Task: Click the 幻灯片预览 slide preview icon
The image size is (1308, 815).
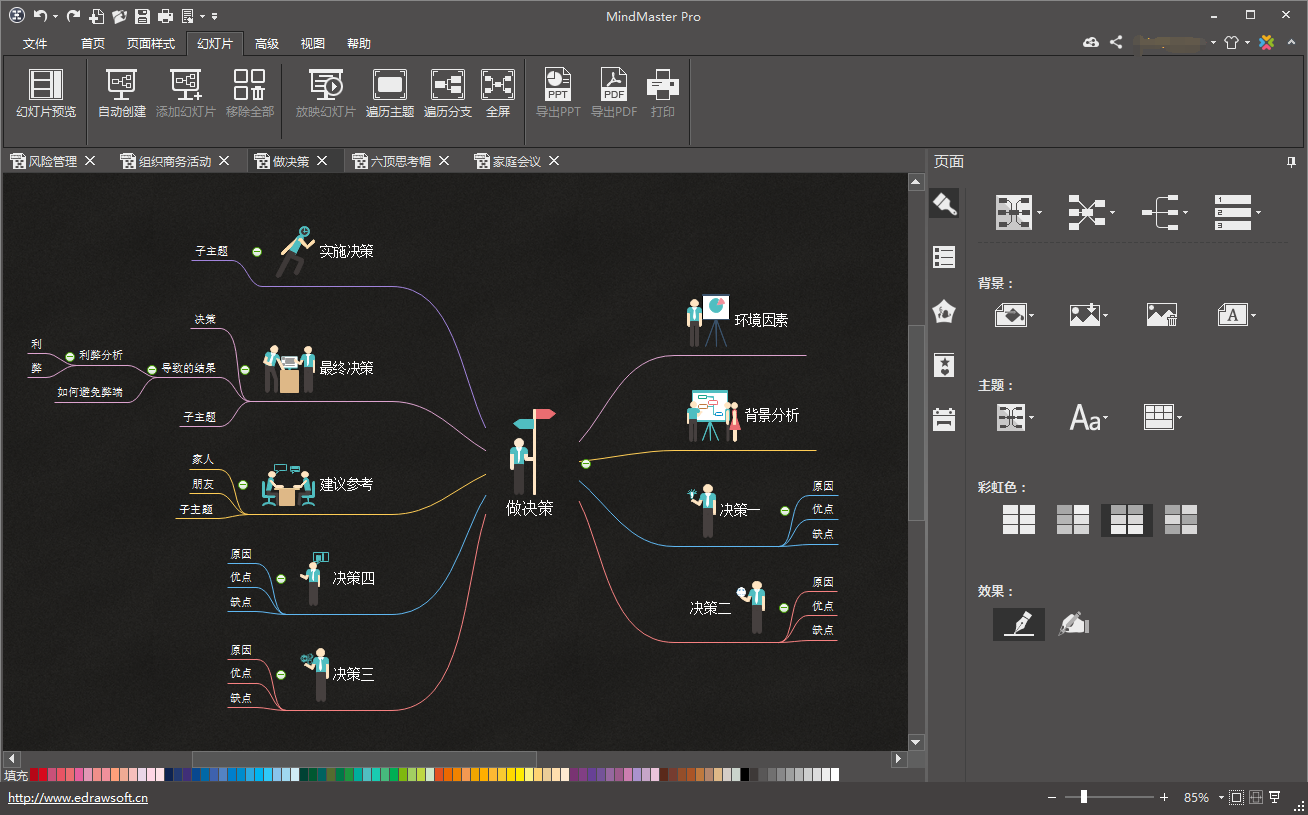Action: [x=46, y=86]
